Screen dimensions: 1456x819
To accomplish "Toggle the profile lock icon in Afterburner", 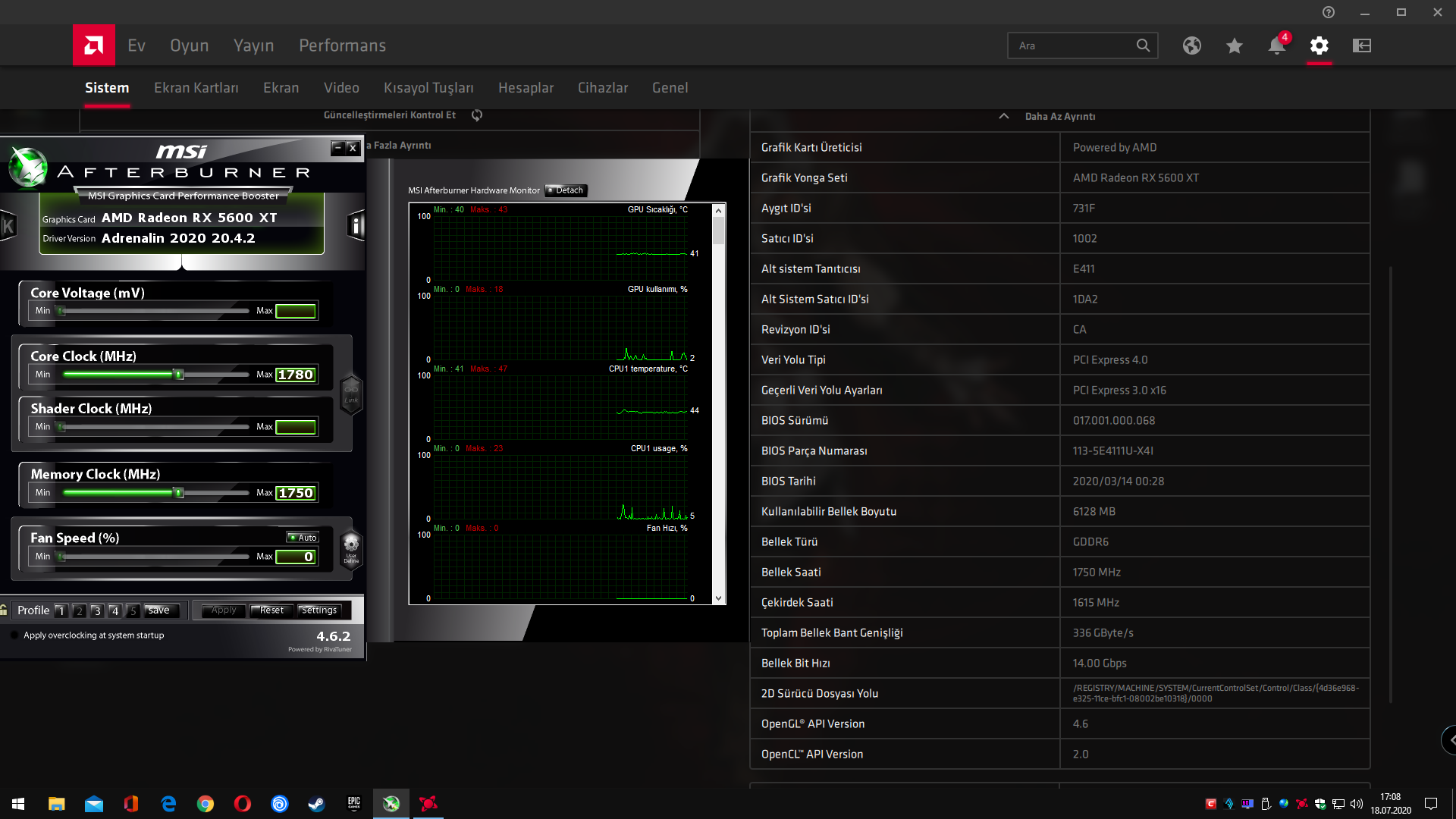I will (5, 610).
